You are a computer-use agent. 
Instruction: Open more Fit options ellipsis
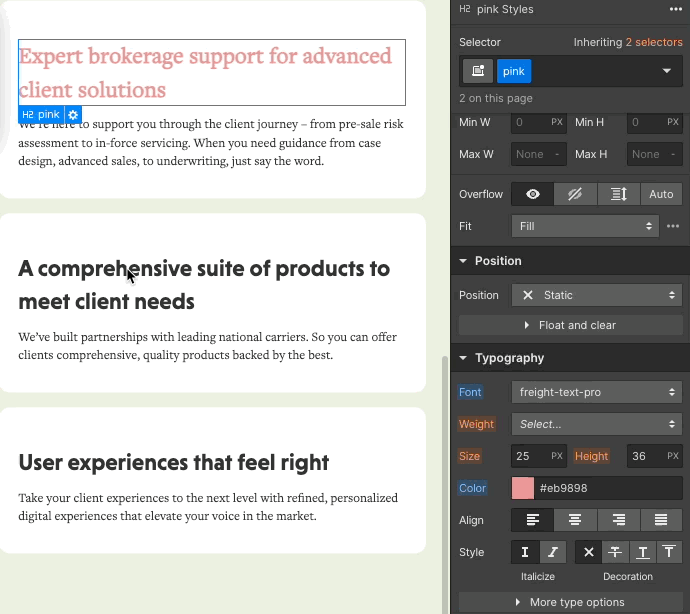[x=673, y=226]
